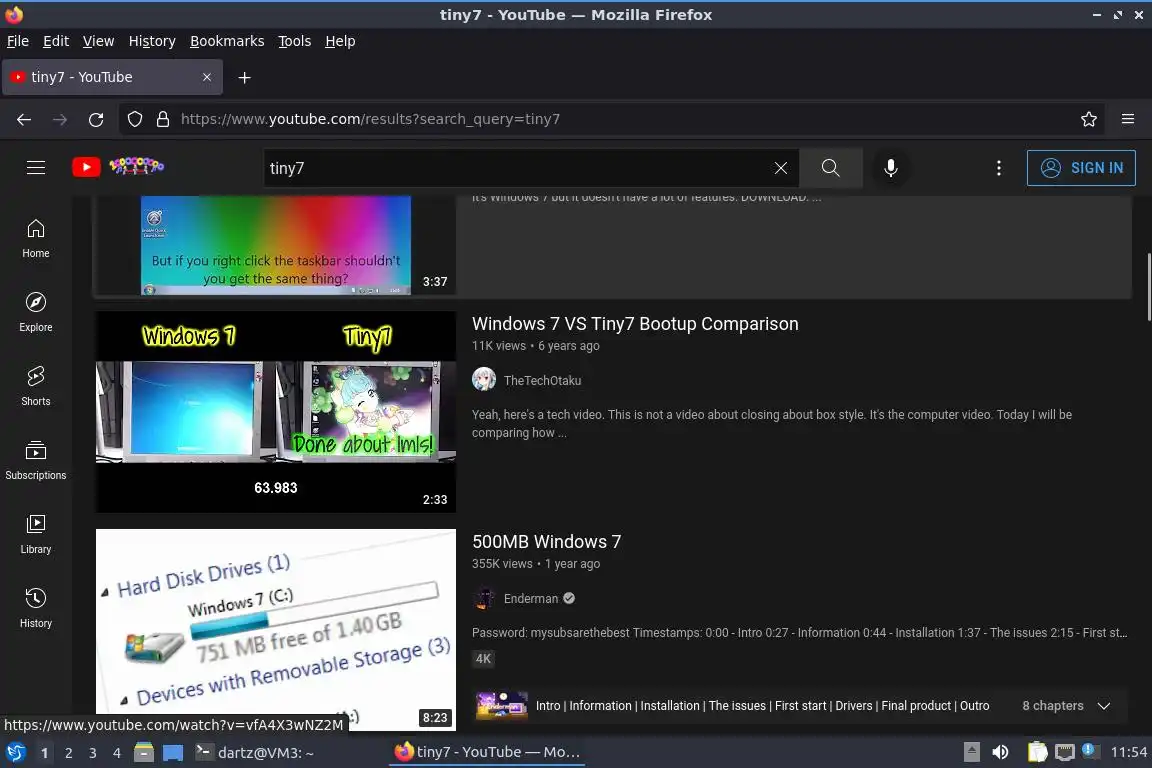Click the 4K badge on Enderman video
This screenshot has width=1152, height=768.
(x=483, y=658)
